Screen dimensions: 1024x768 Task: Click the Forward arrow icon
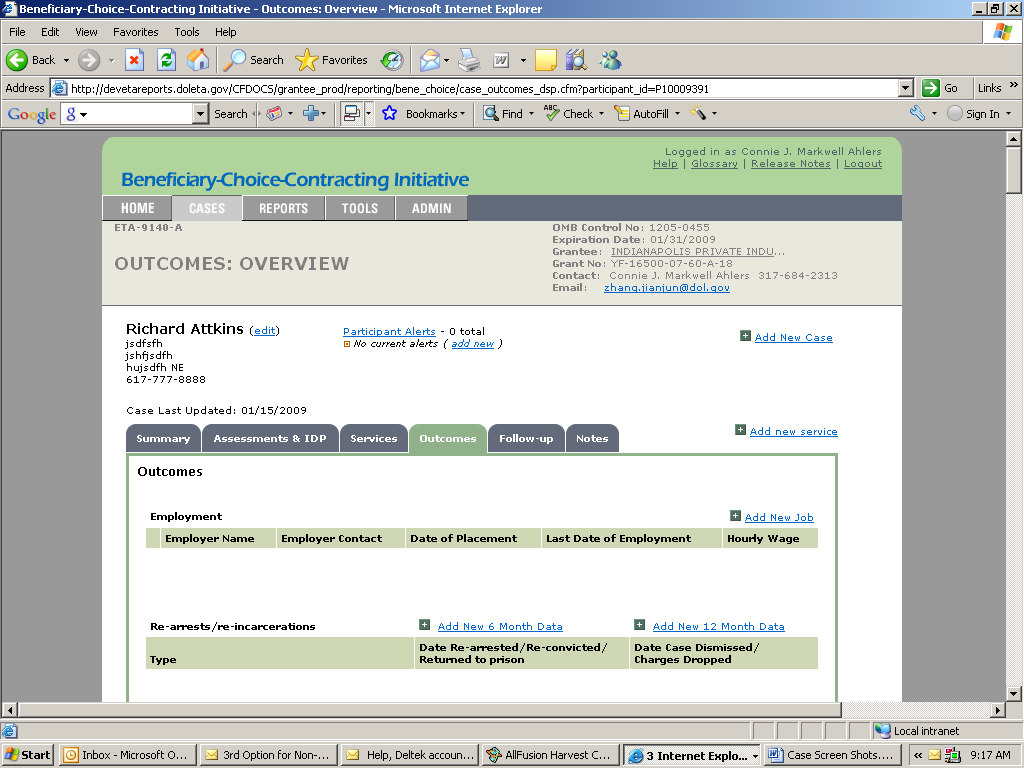(x=89, y=60)
